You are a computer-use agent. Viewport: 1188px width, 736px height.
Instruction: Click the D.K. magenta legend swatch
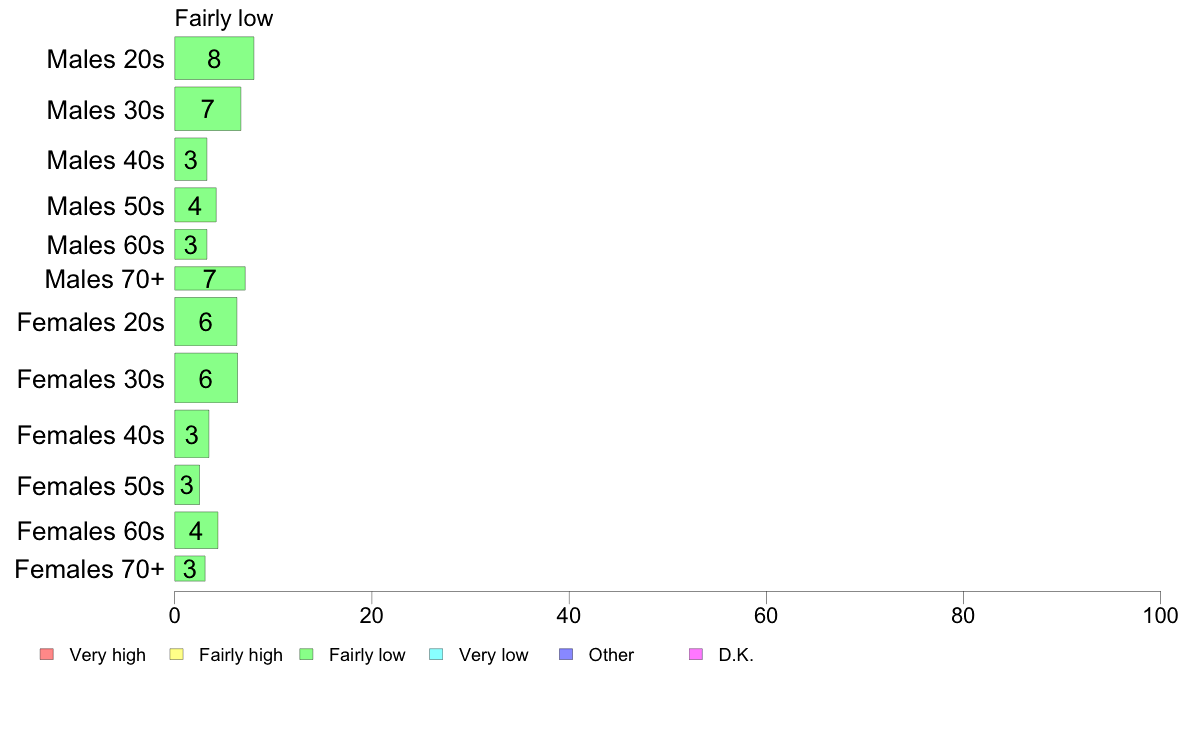tap(696, 654)
